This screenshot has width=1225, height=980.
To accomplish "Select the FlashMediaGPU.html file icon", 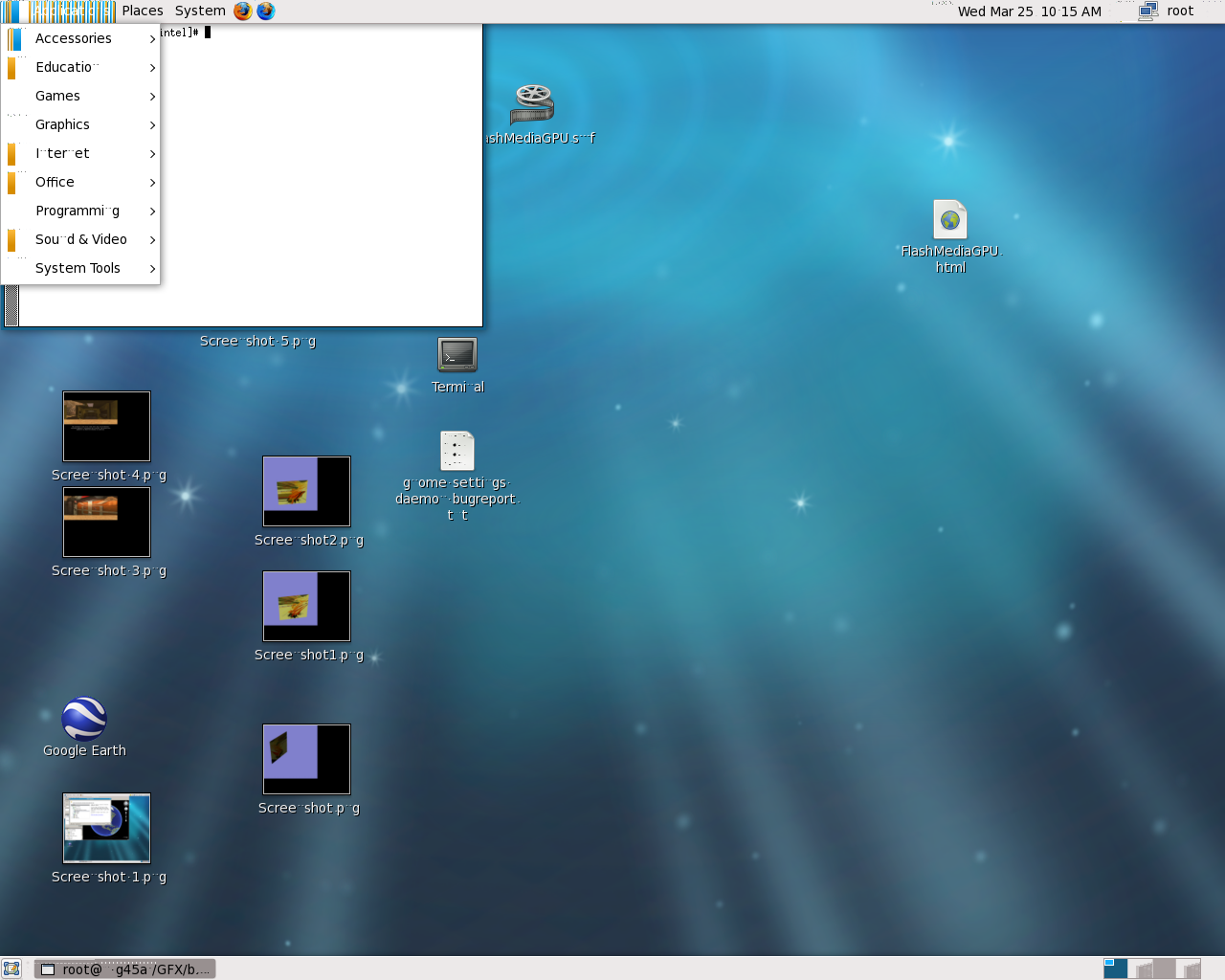I will pyautogui.click(x=950, y=220).
